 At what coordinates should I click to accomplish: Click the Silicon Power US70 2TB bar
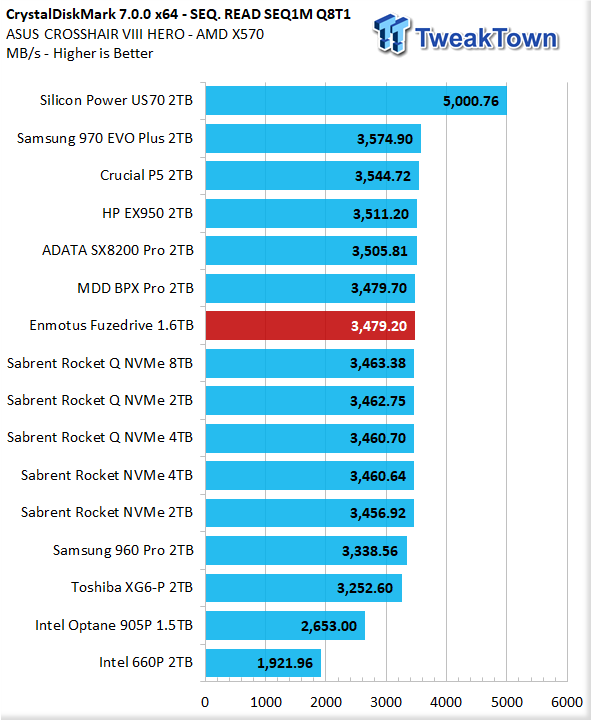(356, 101)
